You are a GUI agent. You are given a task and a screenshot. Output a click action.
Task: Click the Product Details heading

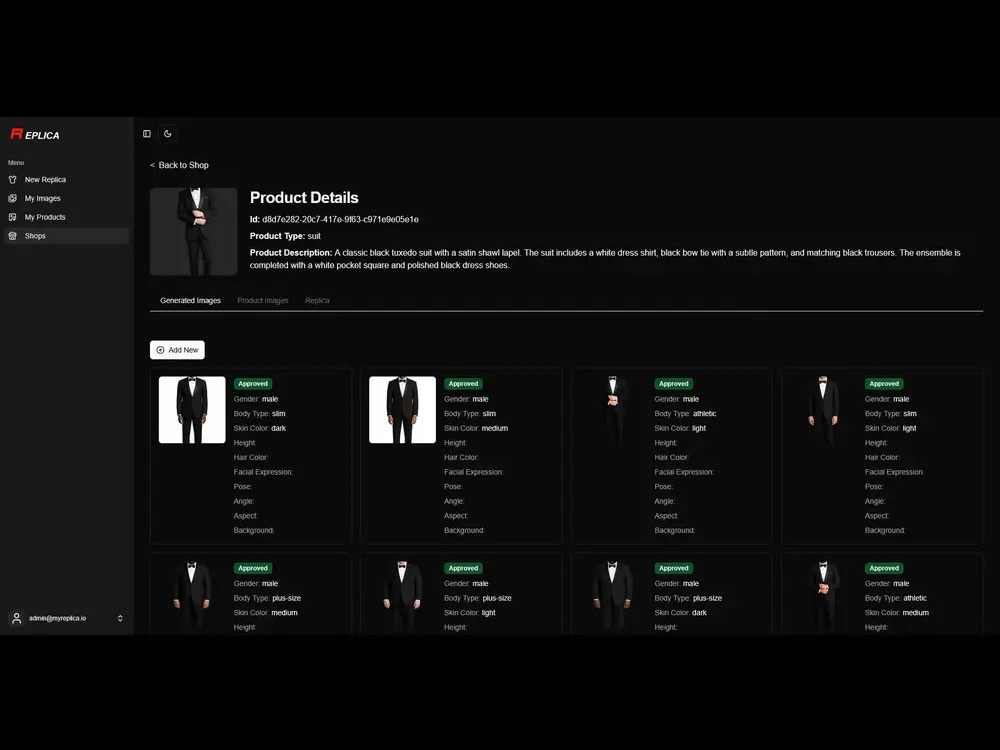click(x=304, y=198)
